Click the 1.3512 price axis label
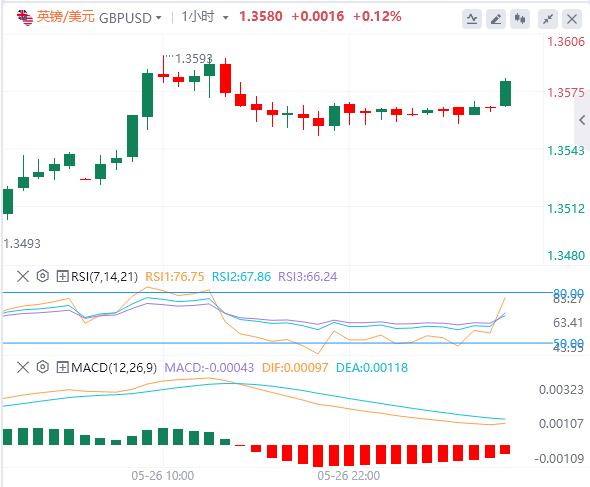590x487 pixels. pyautogui.click(x=566, y=208)
